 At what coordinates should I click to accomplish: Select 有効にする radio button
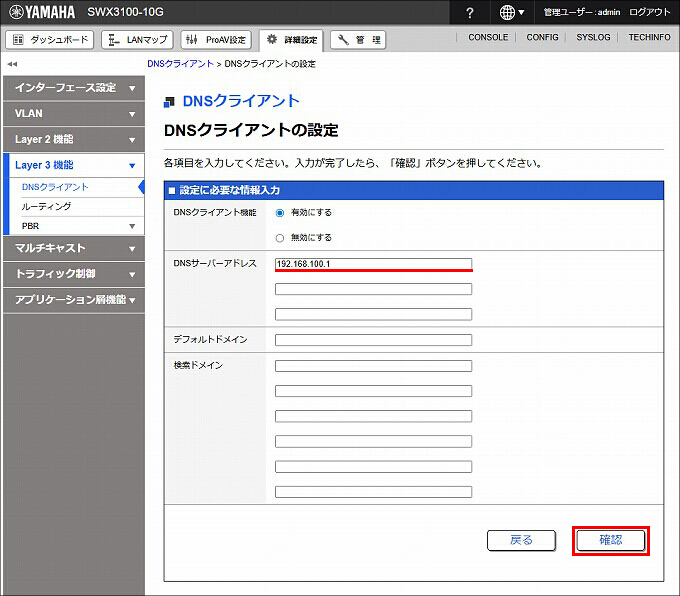coord(280,213)
